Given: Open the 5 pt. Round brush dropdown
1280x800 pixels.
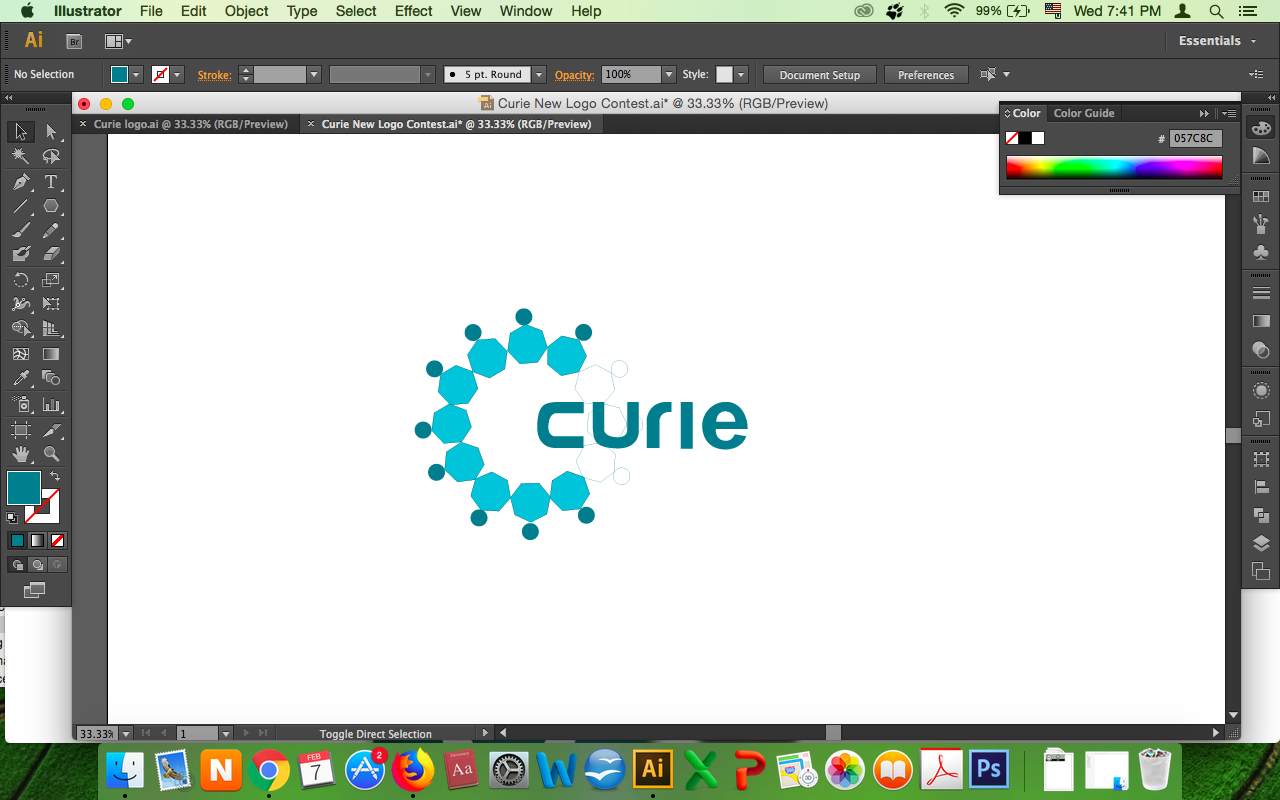Looking at the screenshot, I should [539, 75].
